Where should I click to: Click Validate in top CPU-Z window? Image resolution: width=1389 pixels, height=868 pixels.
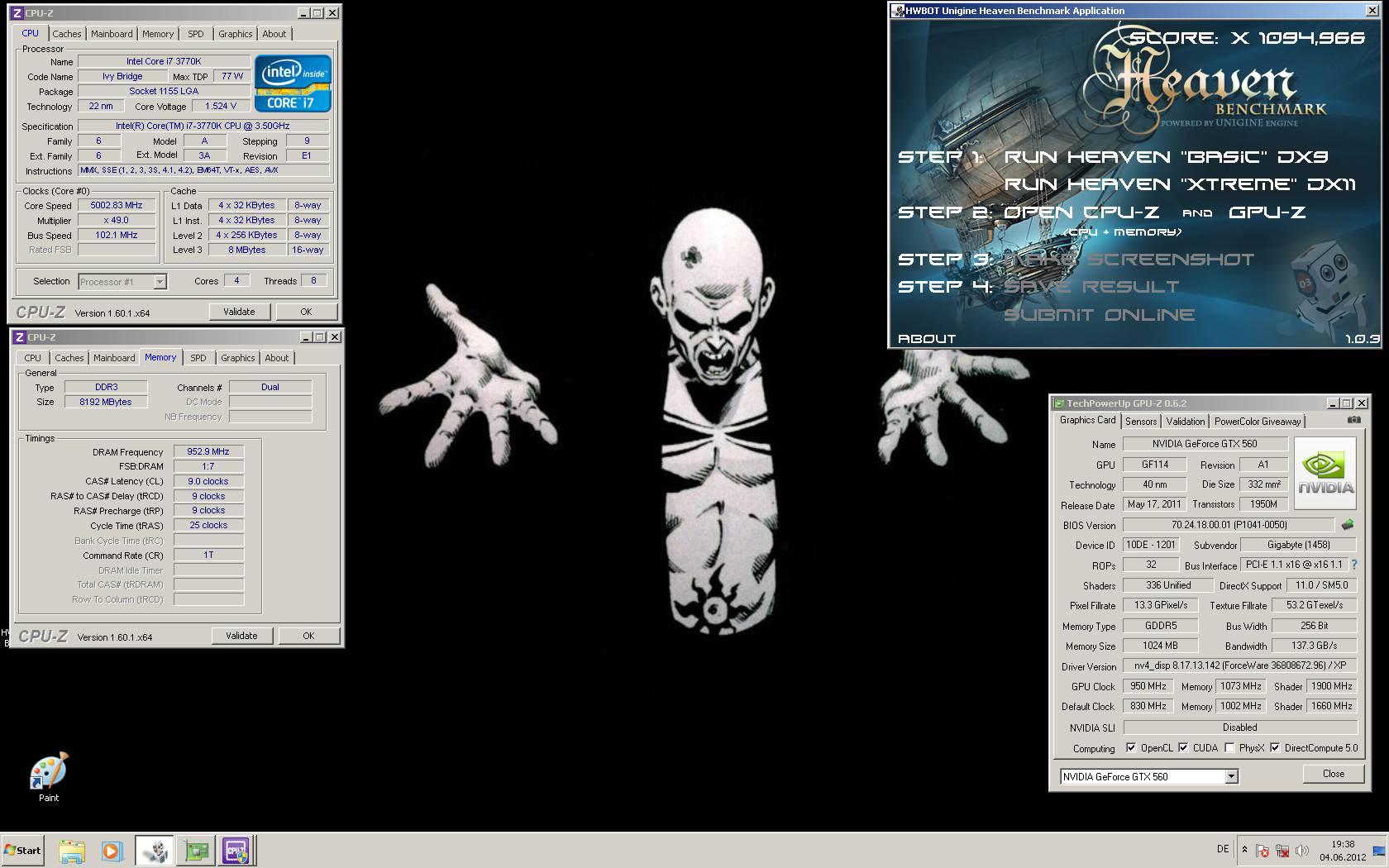239,312
